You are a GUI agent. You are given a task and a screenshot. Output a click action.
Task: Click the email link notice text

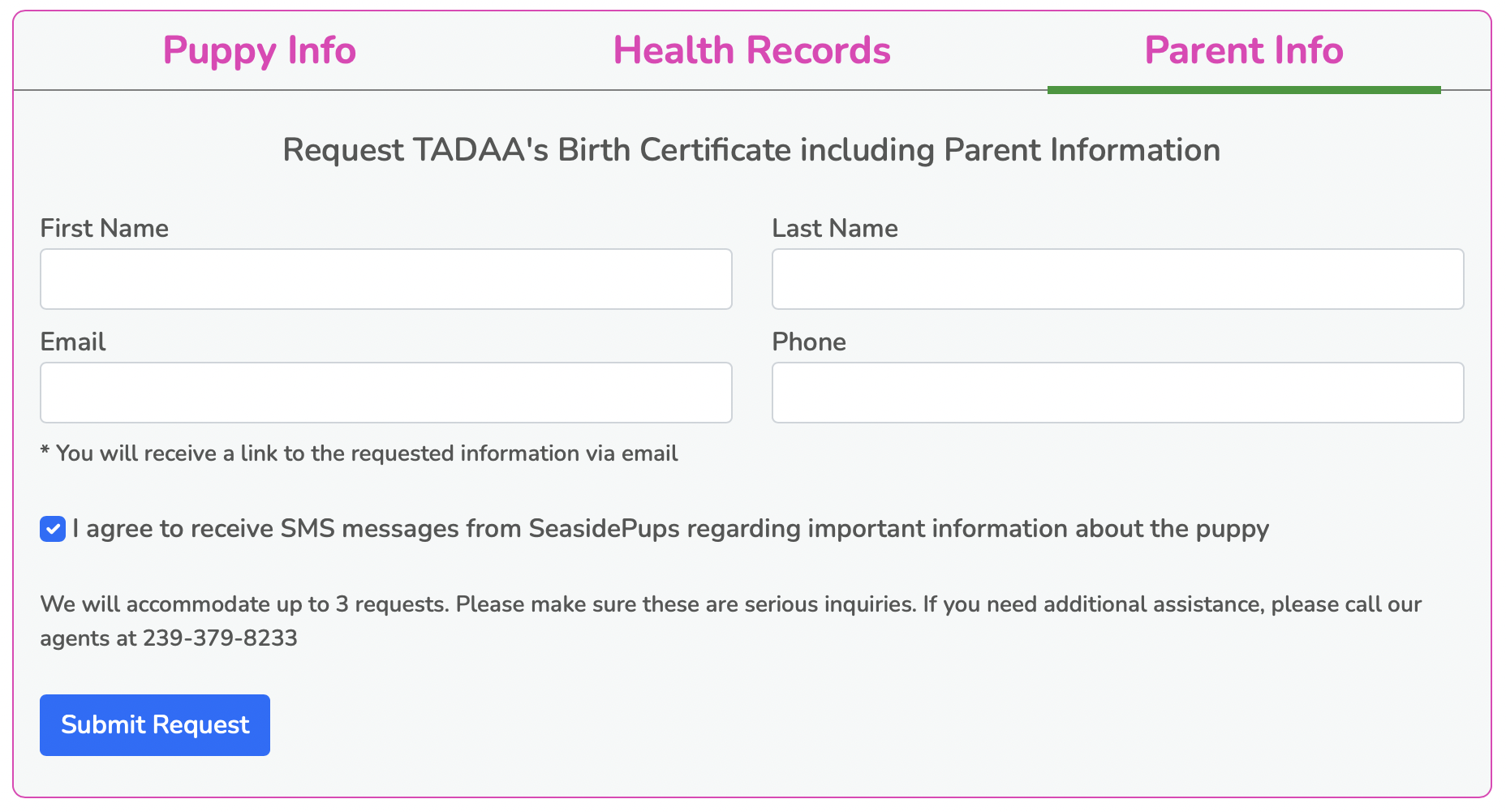[x=359, y=453]
